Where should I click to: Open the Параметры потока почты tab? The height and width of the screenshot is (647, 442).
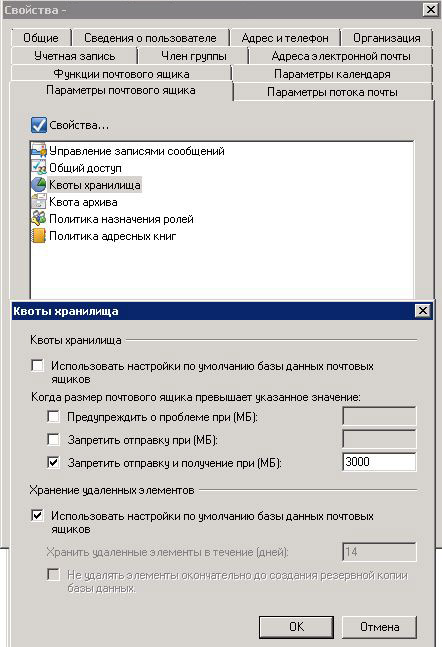(333, 92)
